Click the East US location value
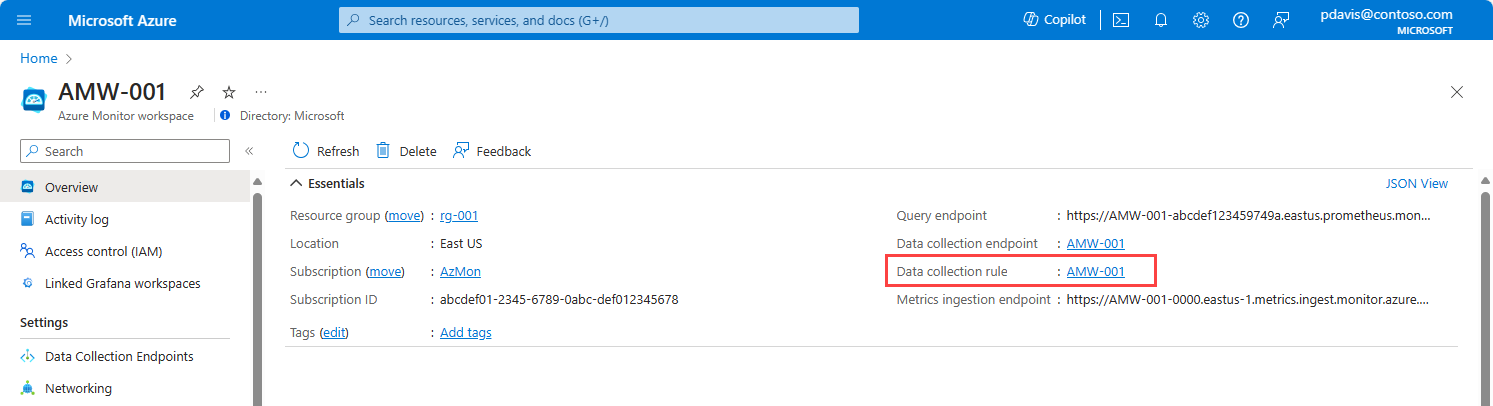 point(462,243)
